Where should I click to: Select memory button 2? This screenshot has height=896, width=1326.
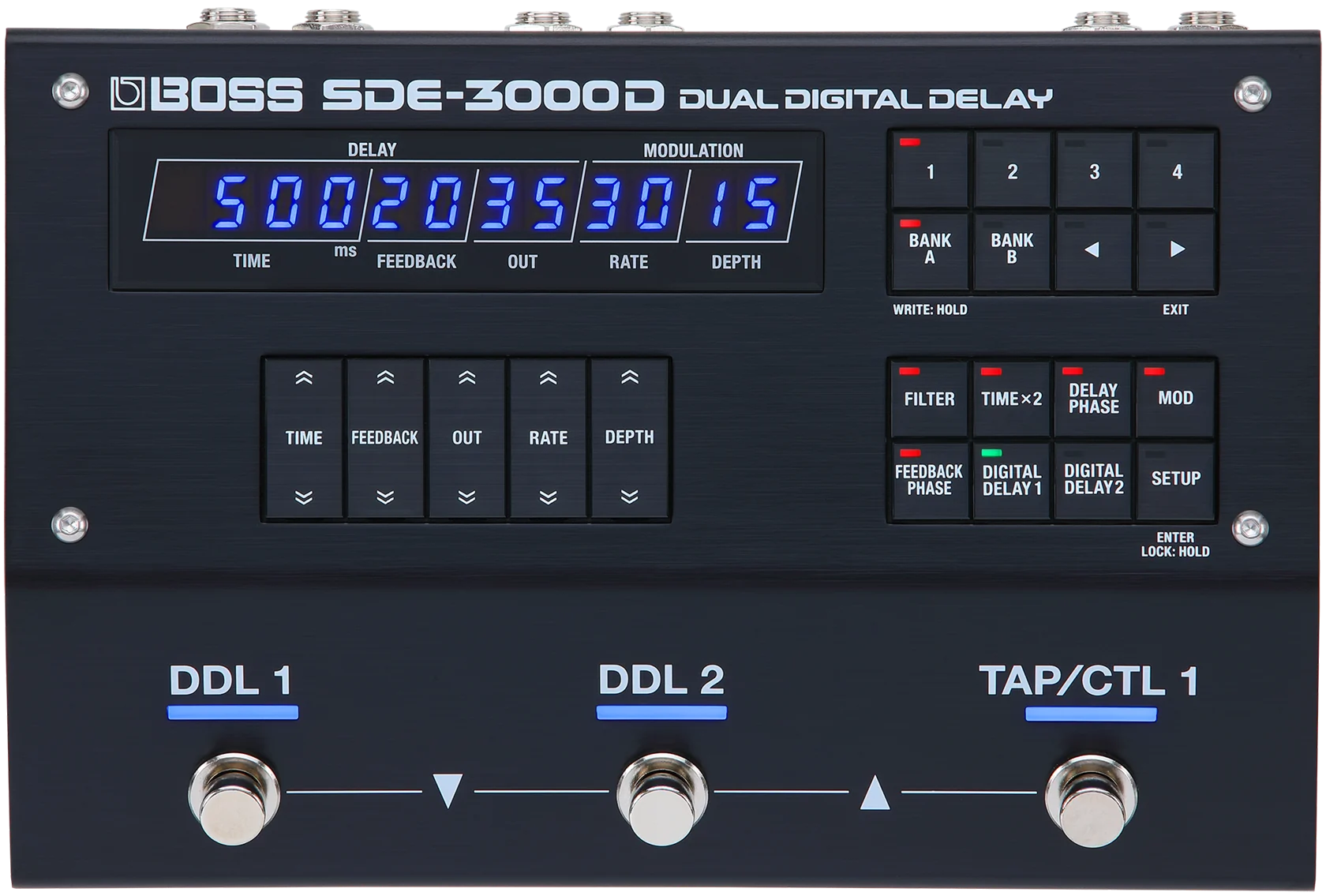click(x=1012, y=171)
